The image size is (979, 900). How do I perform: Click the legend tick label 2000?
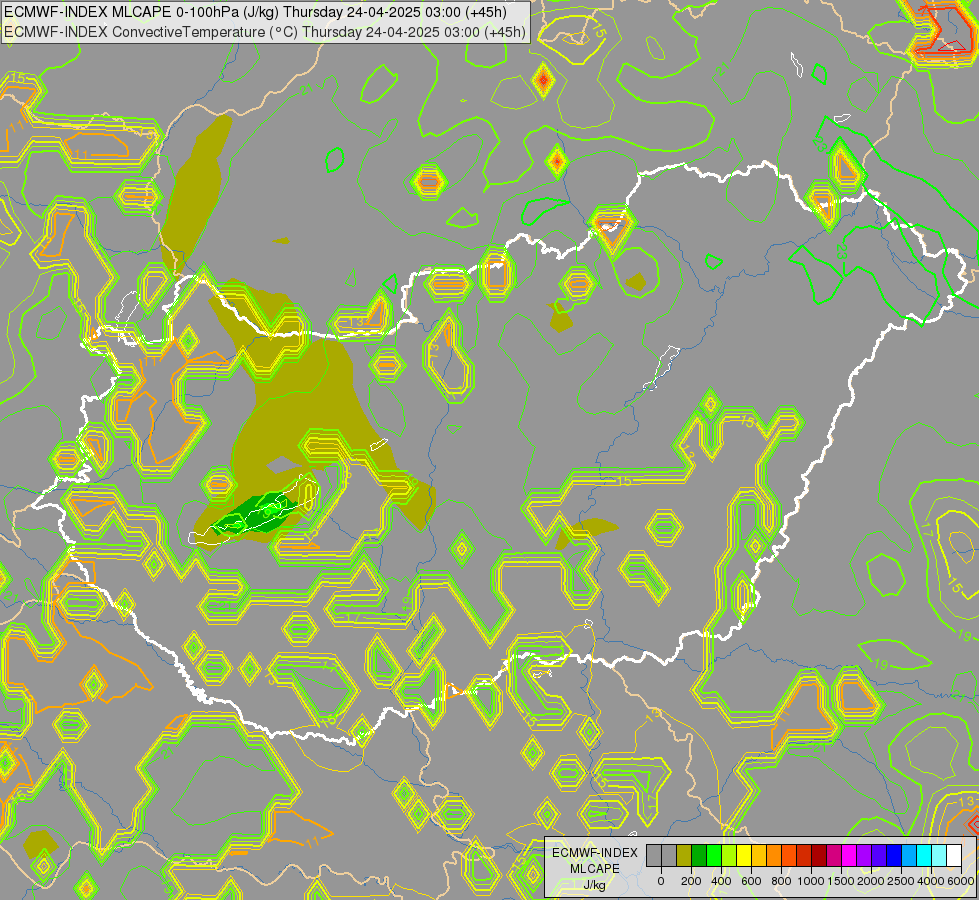[871, 881]
